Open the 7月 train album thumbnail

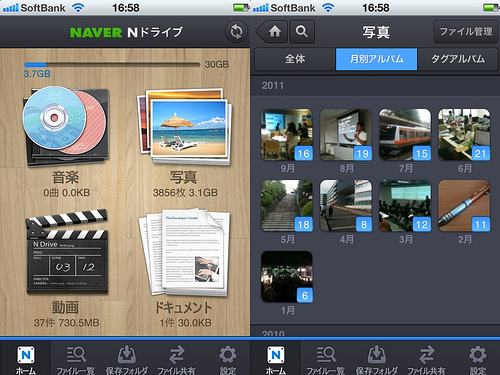click(x=405, y=135)
